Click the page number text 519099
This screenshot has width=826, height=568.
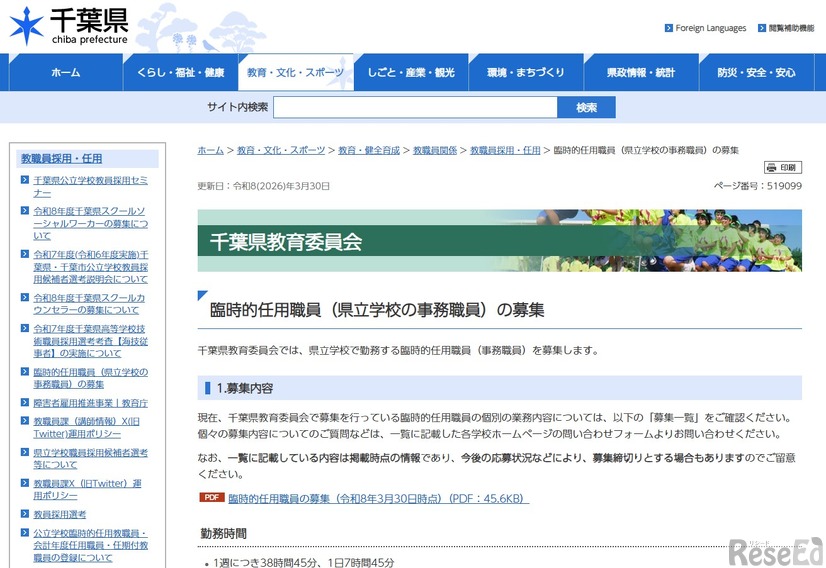point(784,186)
